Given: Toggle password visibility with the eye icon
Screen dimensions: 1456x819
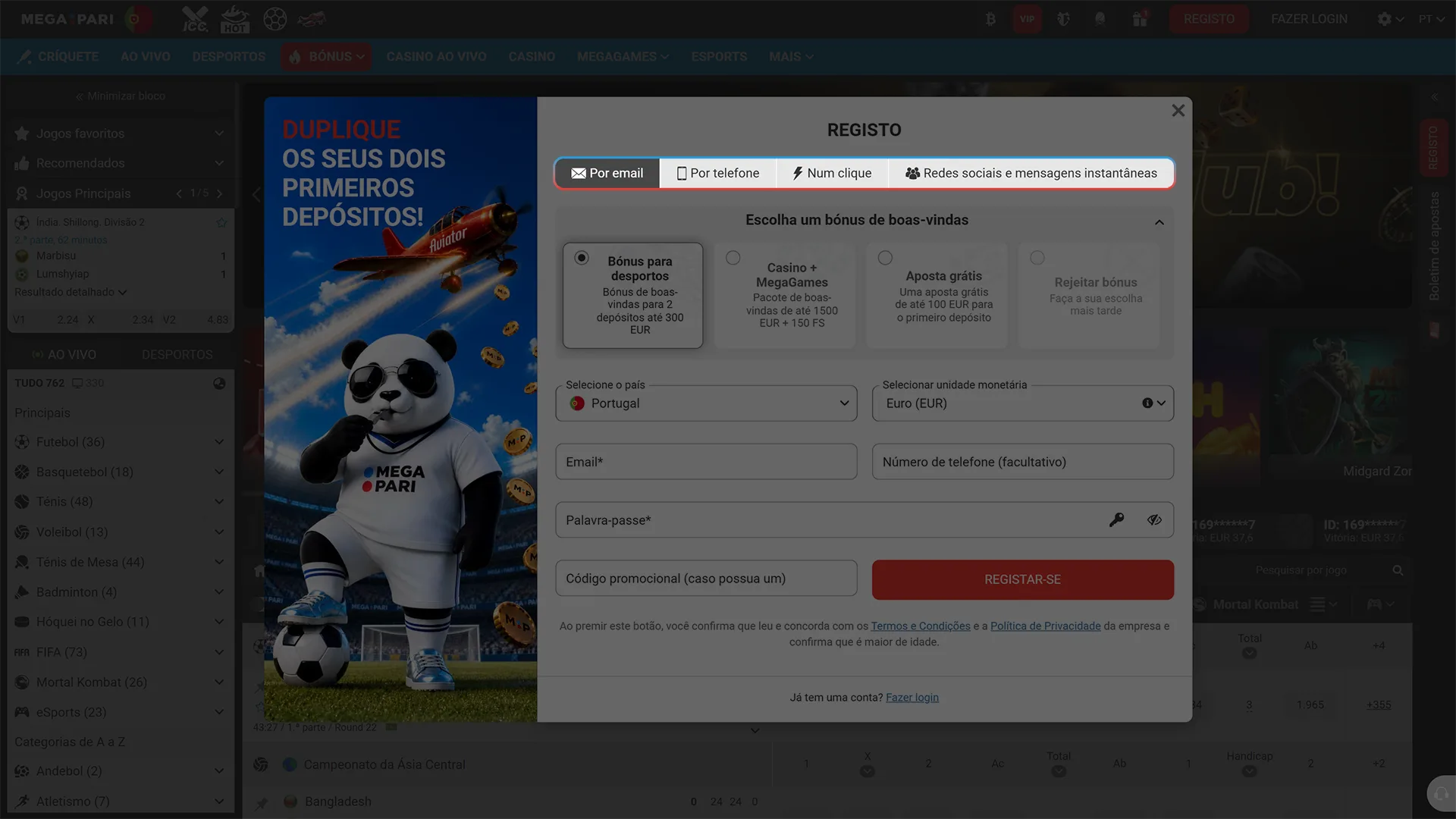Looking at the screenshot, I should point(1154,519).
